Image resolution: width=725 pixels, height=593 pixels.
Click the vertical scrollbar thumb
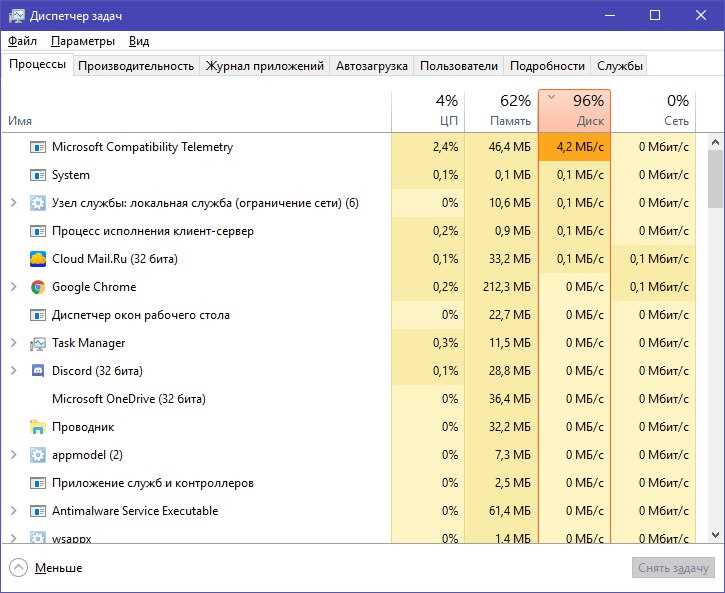[715, 179]
